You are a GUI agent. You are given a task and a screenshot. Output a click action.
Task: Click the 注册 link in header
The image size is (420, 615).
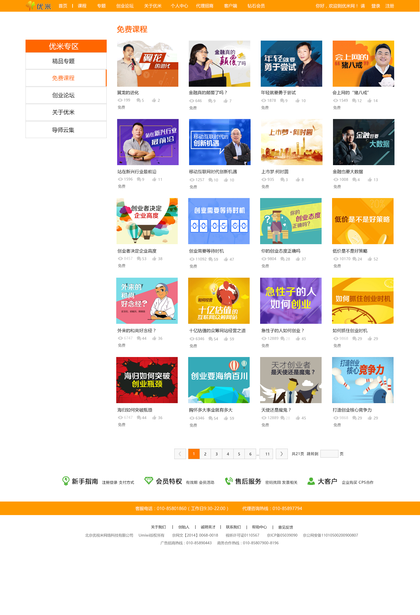389,6
